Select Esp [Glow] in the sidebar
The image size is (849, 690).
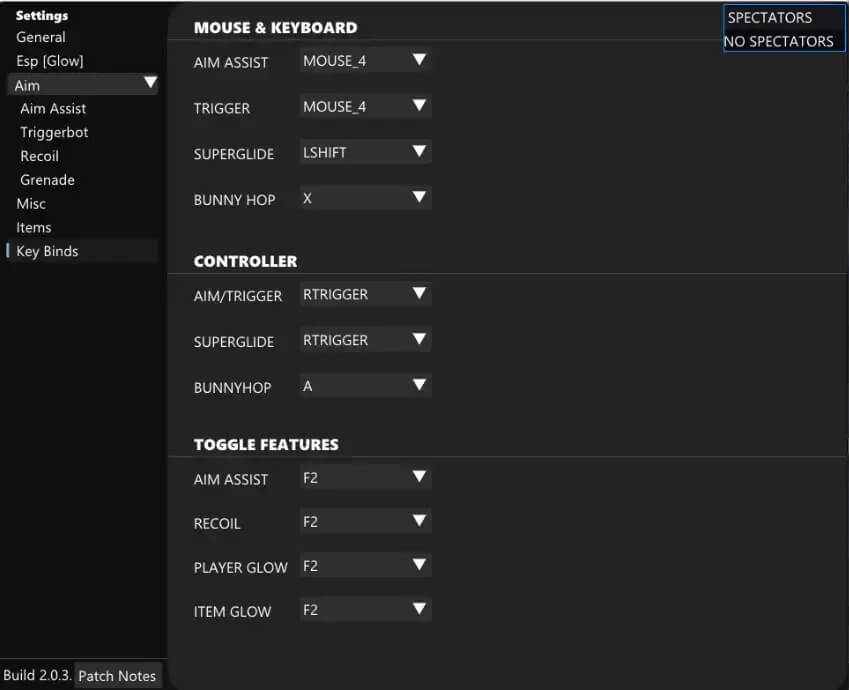point(50,61)
